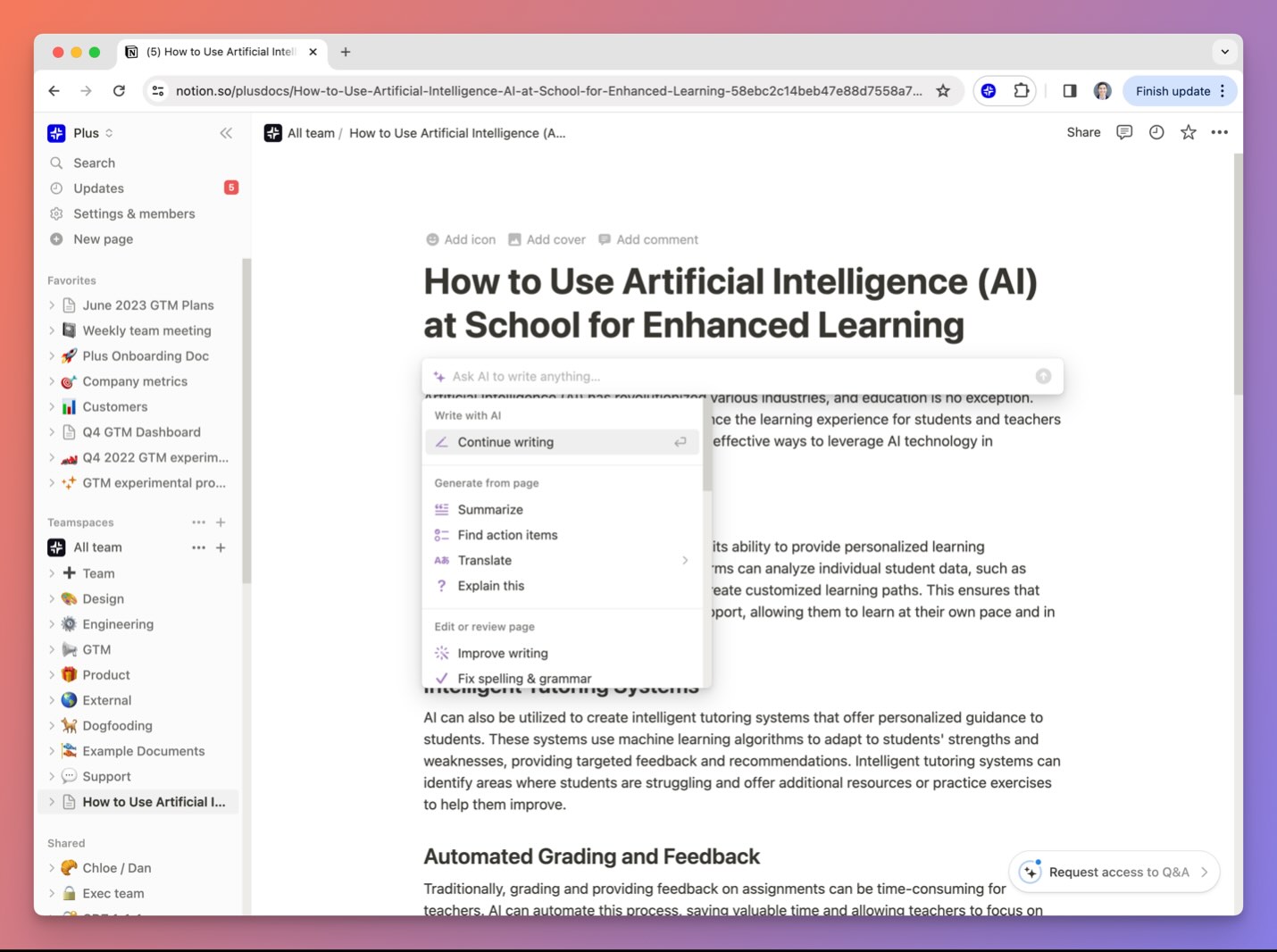Expand the Engineering teamspace item

pyautogui.click(x=52, y=624)
